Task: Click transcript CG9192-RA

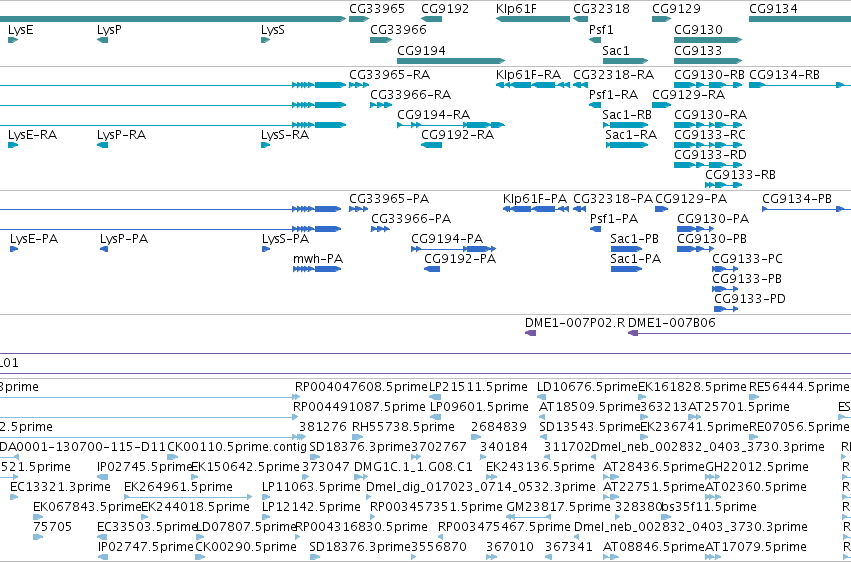Action: (x=458, y=135)
